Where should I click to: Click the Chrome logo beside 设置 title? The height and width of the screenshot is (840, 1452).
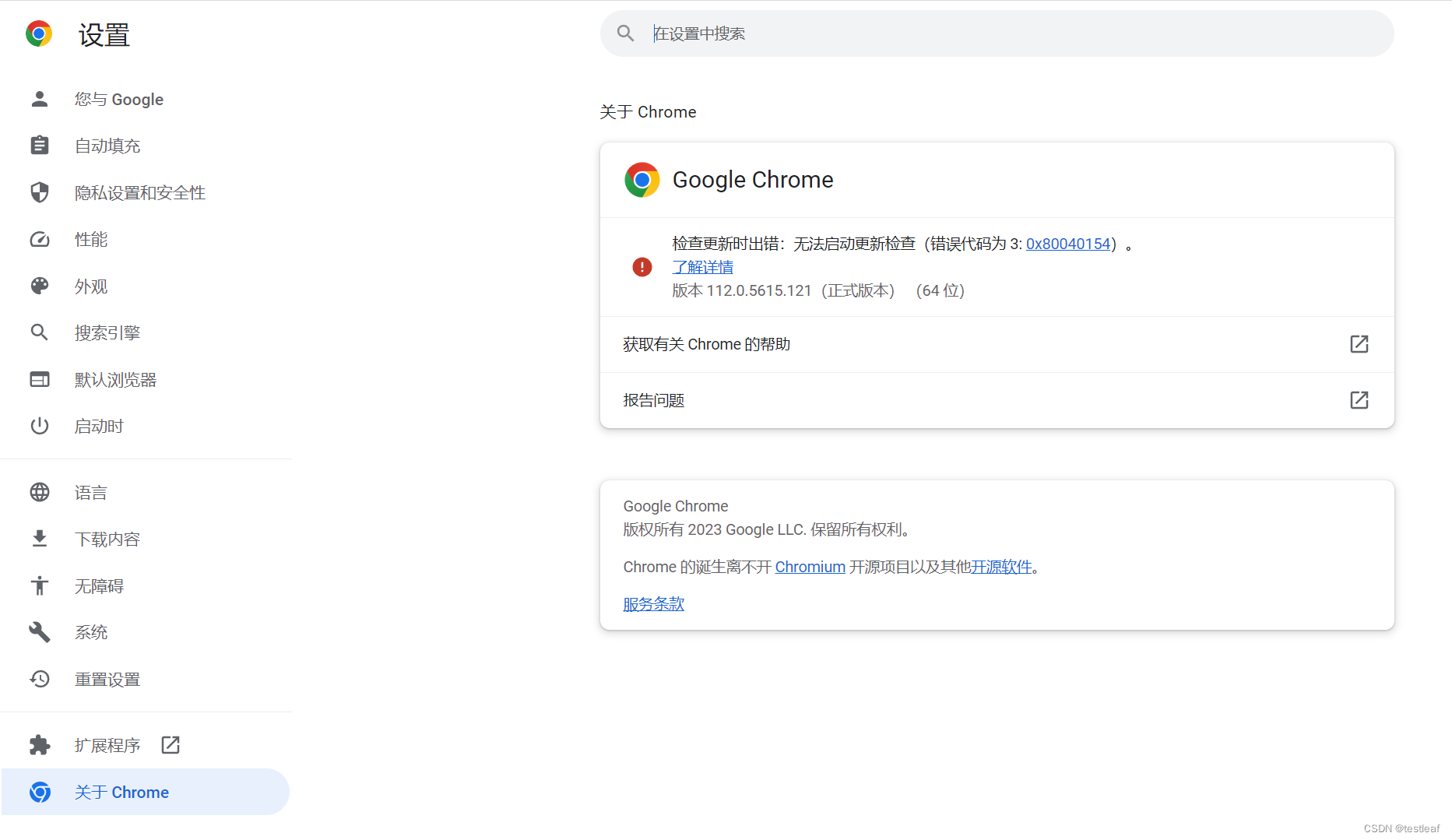pos(39,34)
